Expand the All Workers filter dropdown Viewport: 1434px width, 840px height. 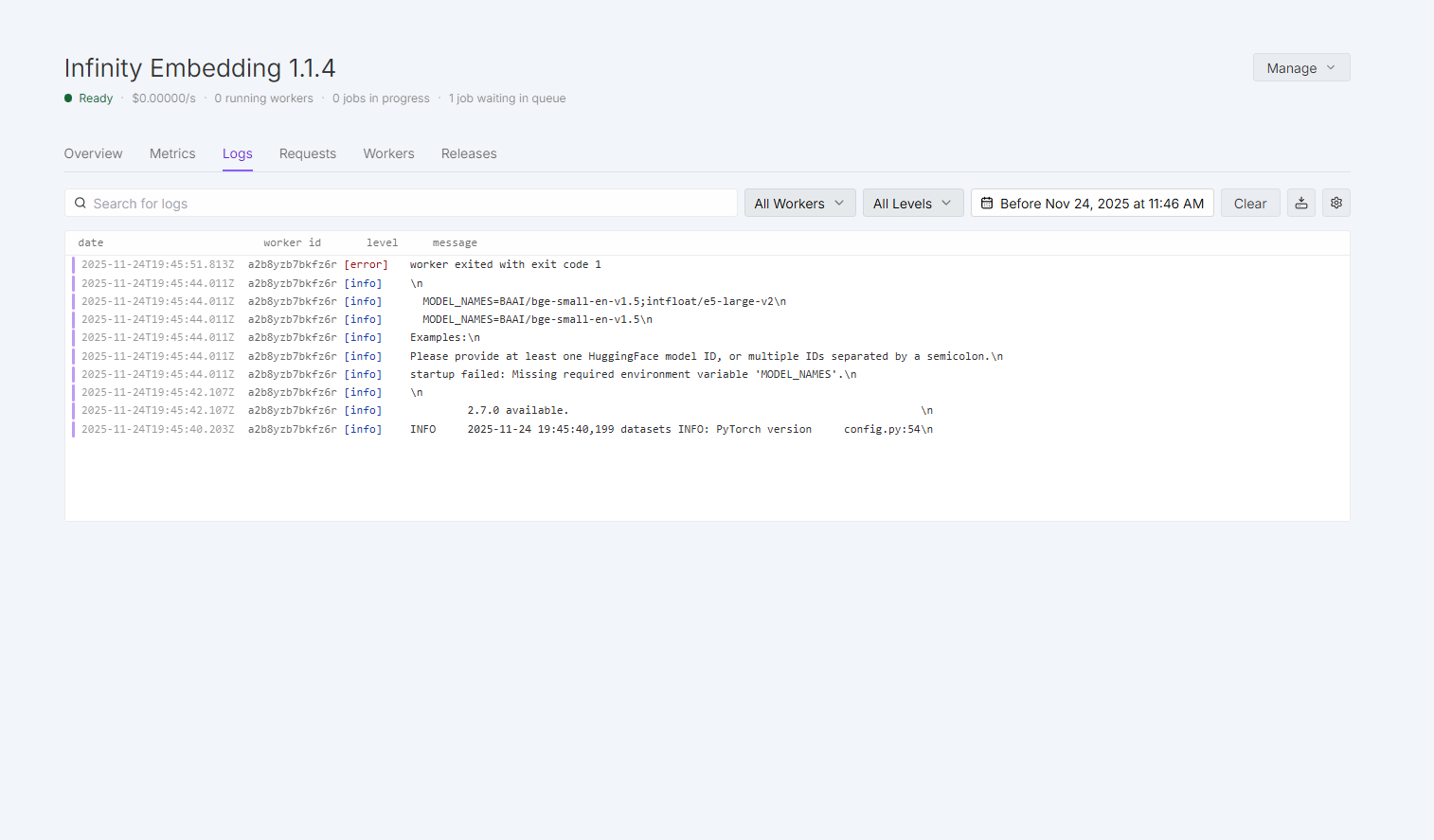(x=800, y=203)
